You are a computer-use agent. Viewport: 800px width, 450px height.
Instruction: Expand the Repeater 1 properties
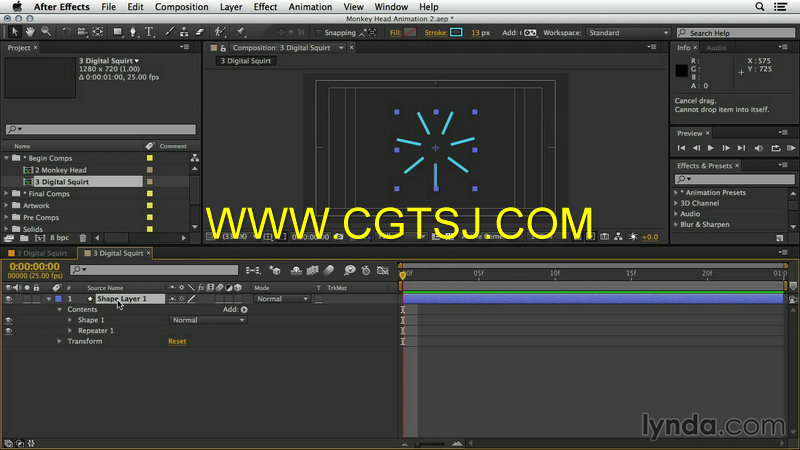[70, 331]
